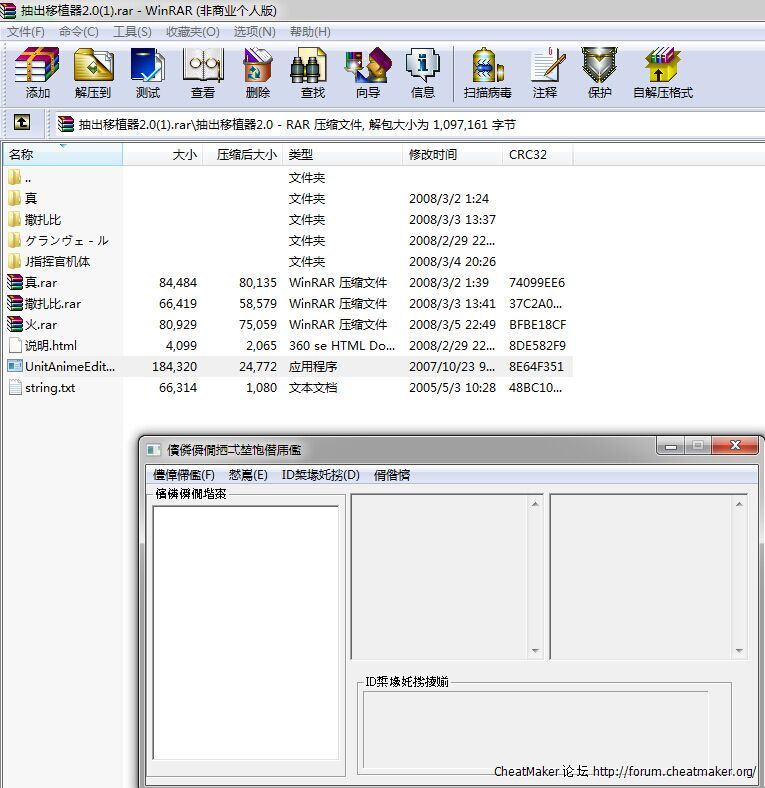
Task: Click the 保护 (Protect) toolbar icon
Action: 599,72
